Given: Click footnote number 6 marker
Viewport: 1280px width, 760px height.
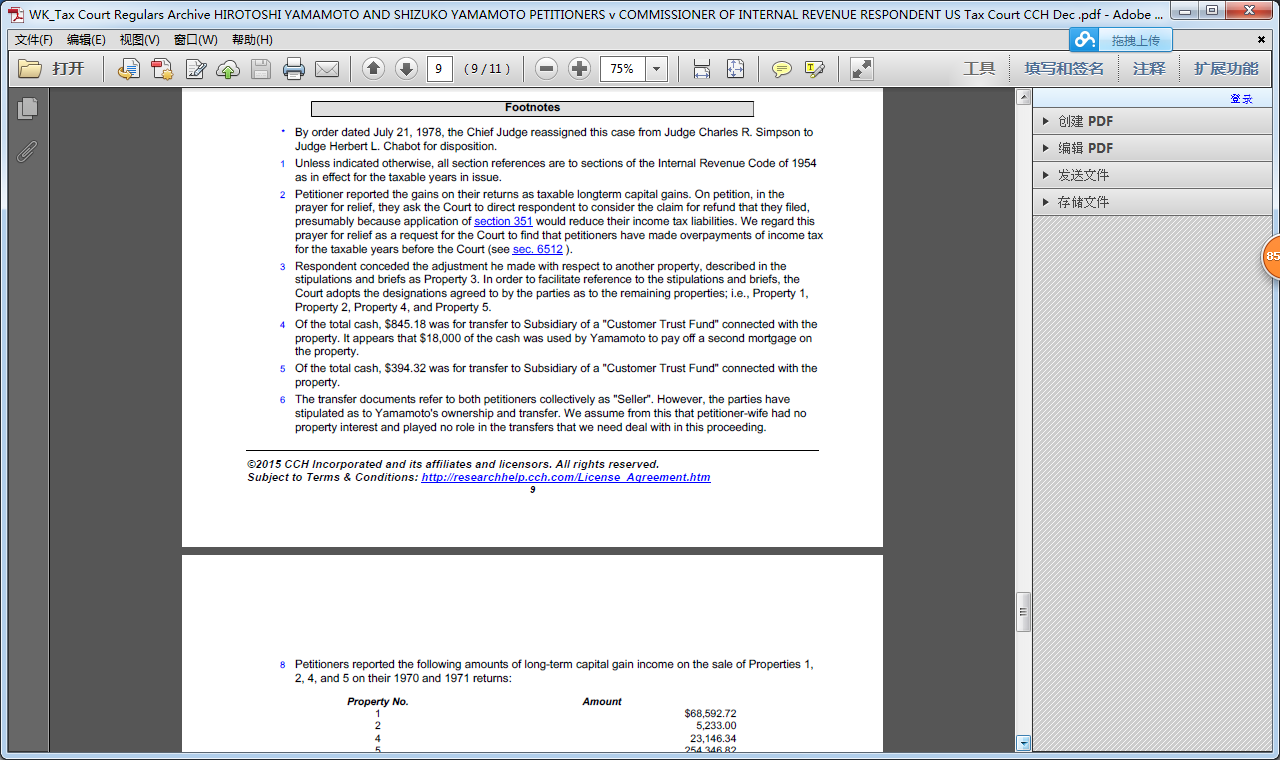Looking at the screenshot, I should pos(282,400).
